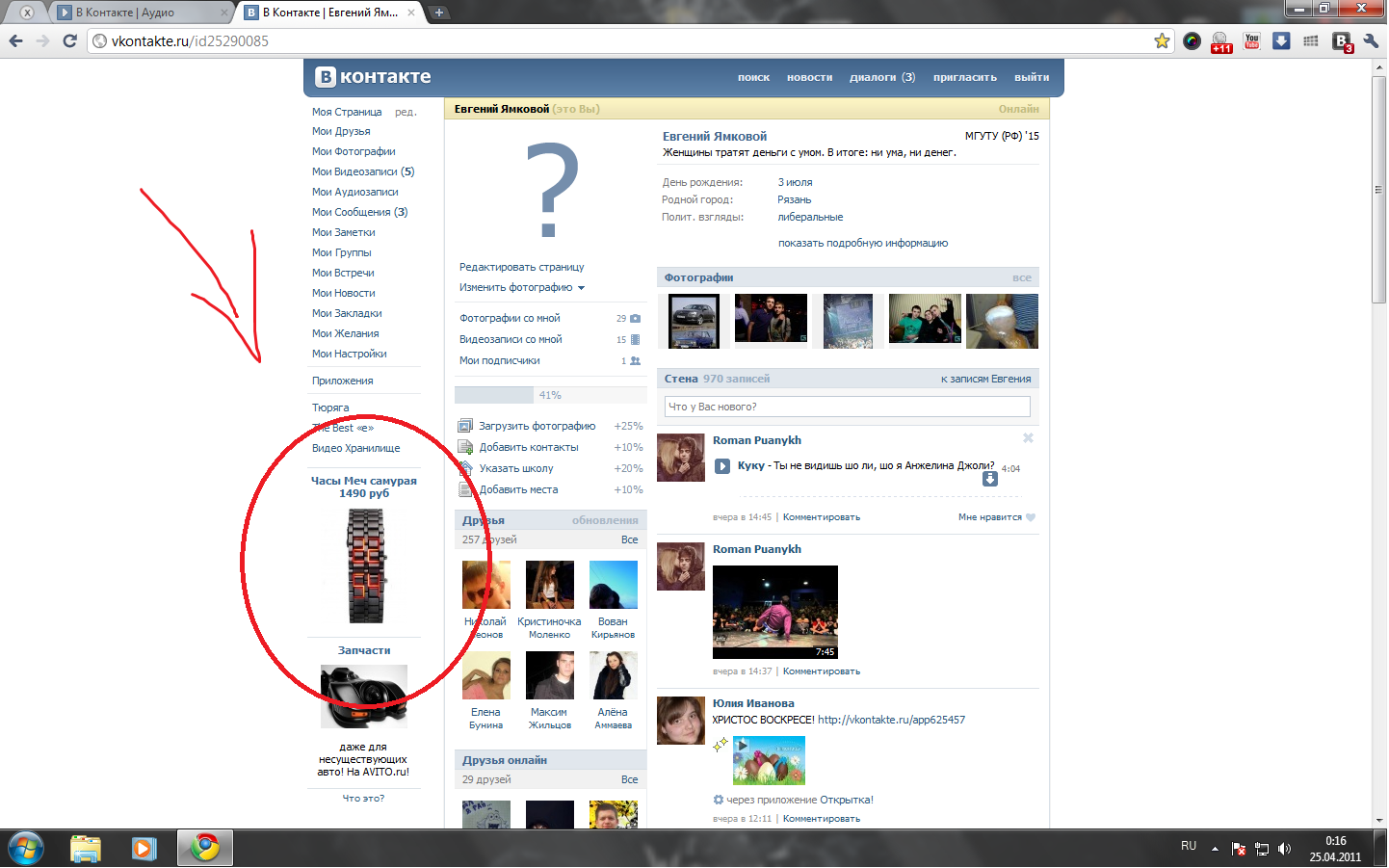Image resolution: width=1389 pixels, height=868 pixels.
Task: Expand 'показать подробную информацию'
Action: (863, 244)
